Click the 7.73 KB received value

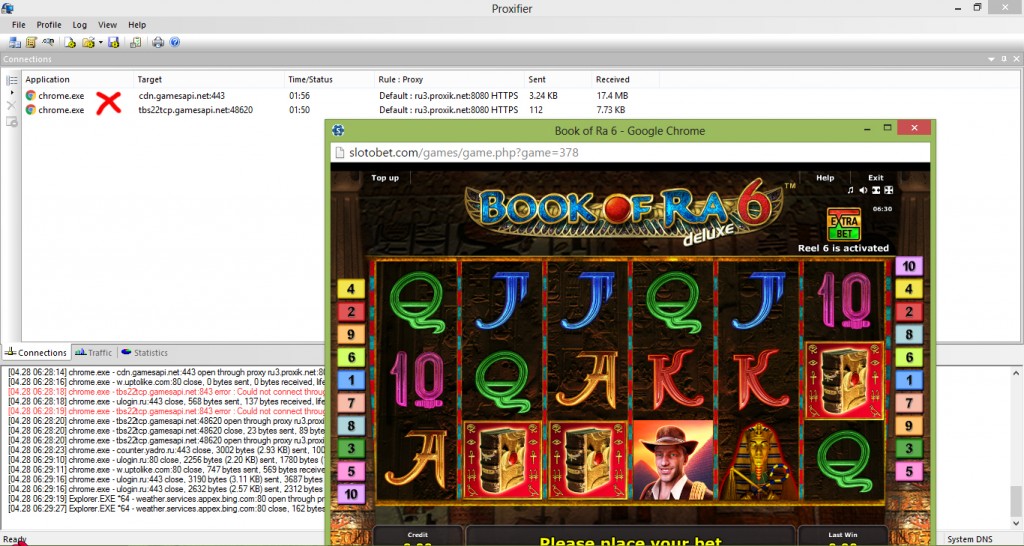611,110
